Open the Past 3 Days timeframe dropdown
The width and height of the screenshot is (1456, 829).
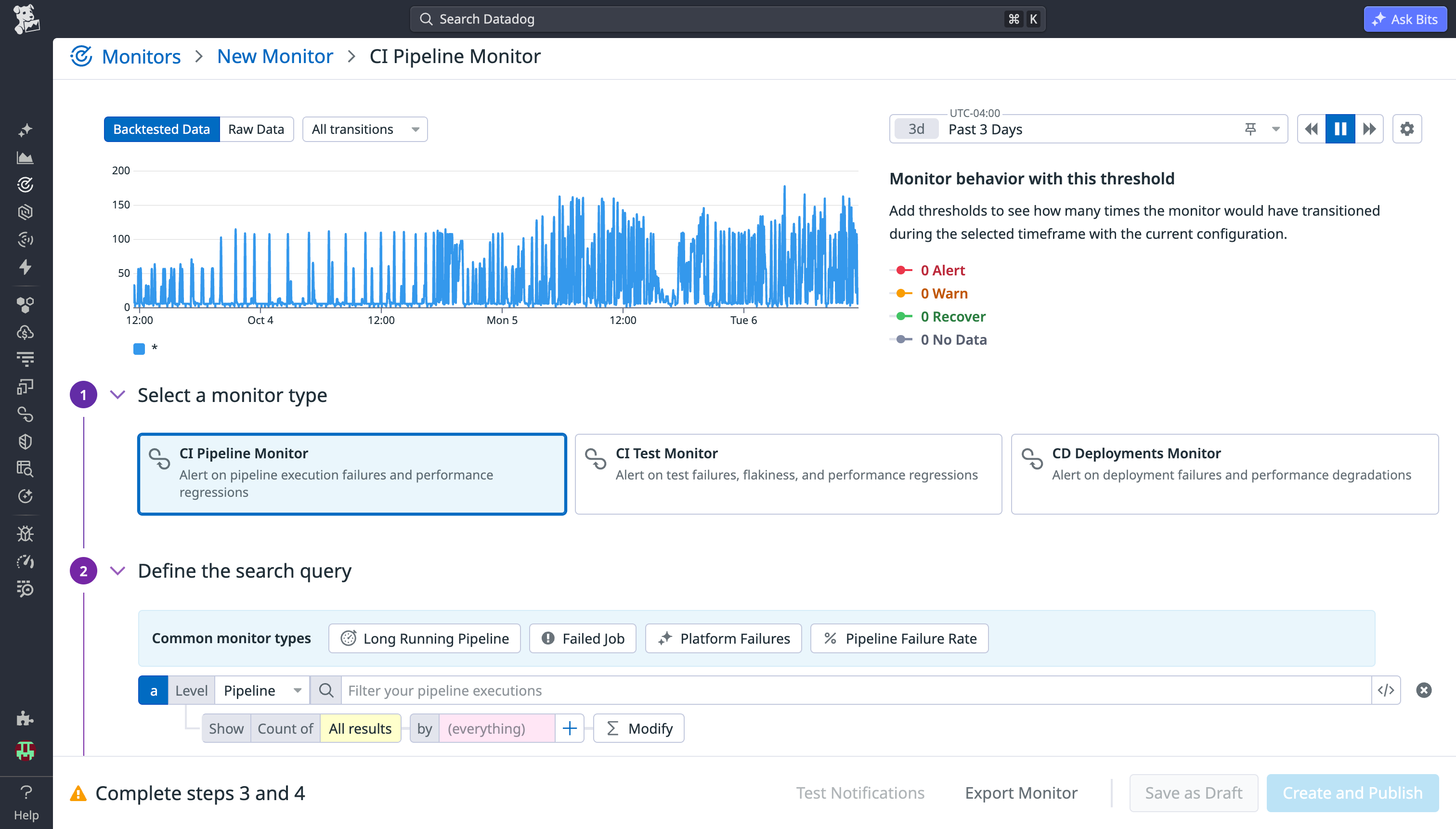coord(1088,129)
